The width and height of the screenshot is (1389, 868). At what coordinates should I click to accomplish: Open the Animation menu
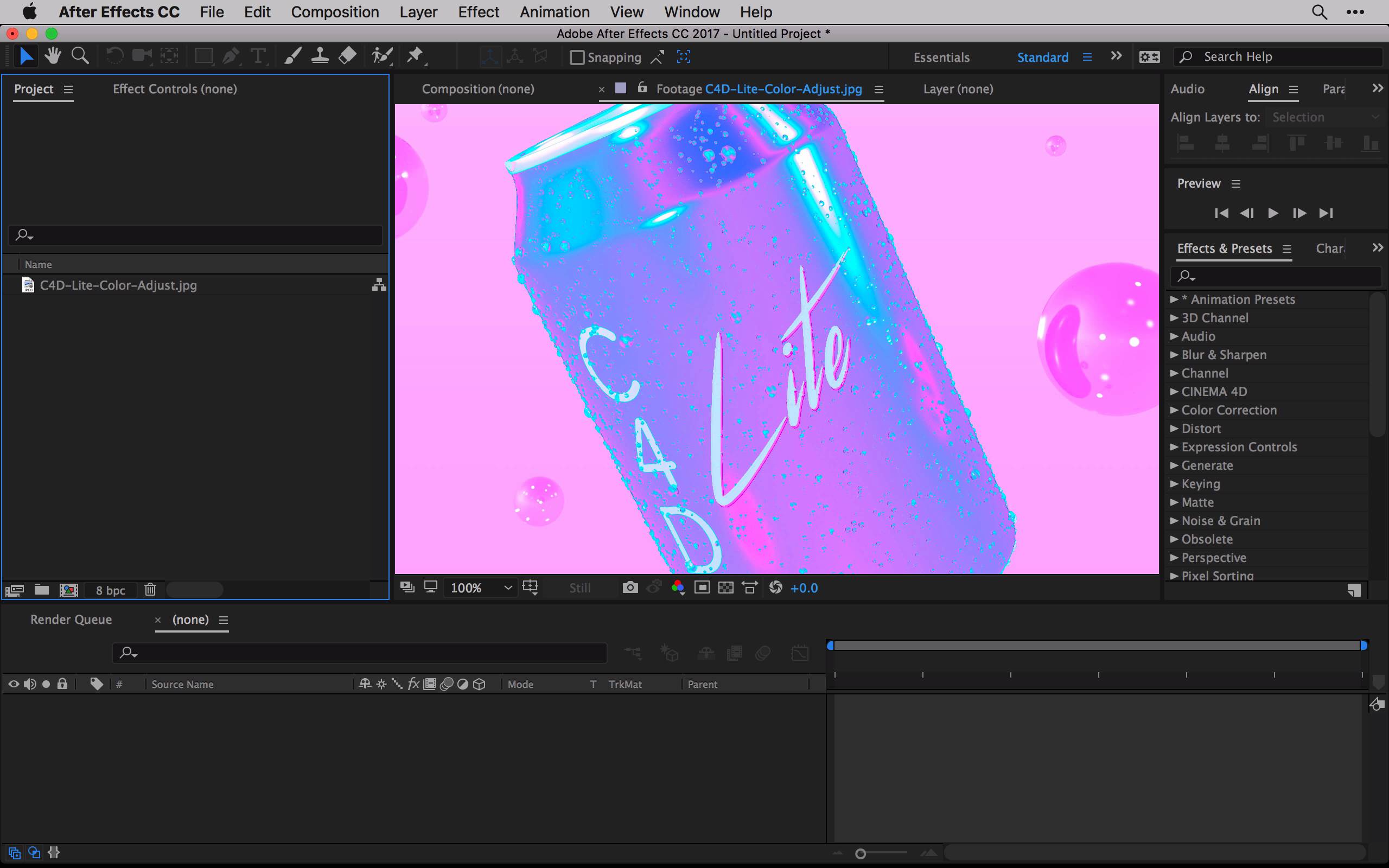[555, 12]
